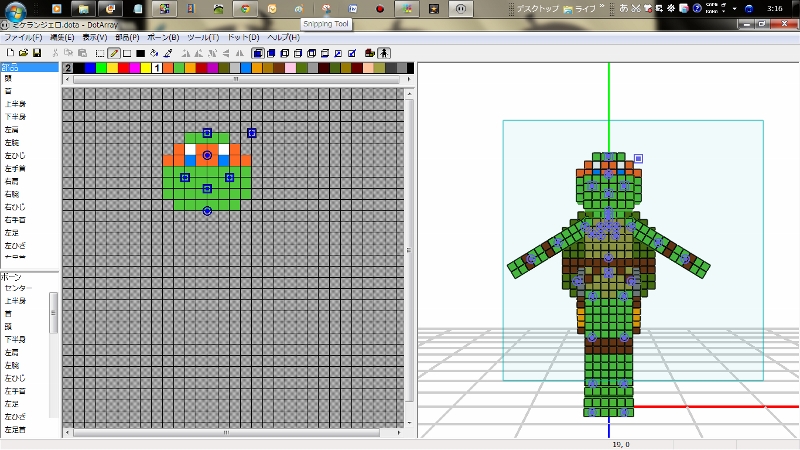Select 右ひじ in the parts list
The image size is (800, 450).
coord(15,207)
